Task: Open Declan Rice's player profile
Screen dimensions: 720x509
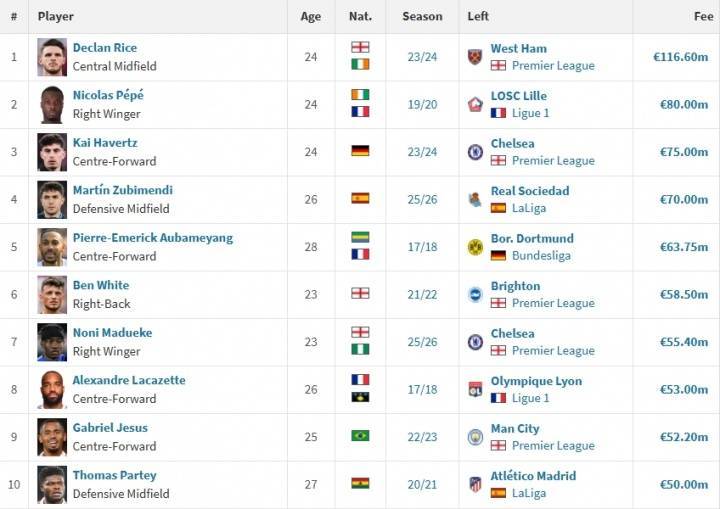Action: point(105,48)
